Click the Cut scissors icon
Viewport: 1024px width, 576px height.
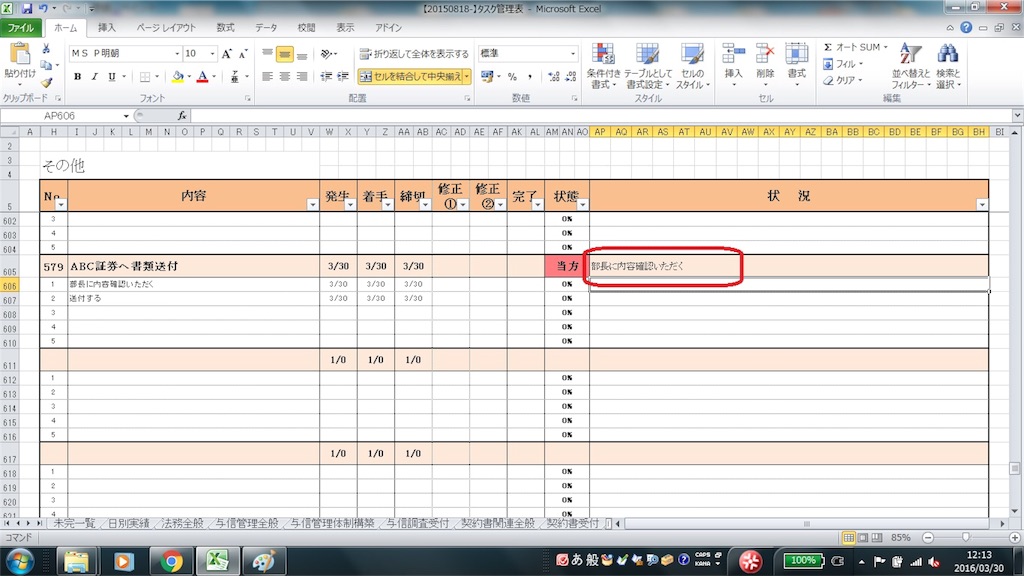(46, 49)
